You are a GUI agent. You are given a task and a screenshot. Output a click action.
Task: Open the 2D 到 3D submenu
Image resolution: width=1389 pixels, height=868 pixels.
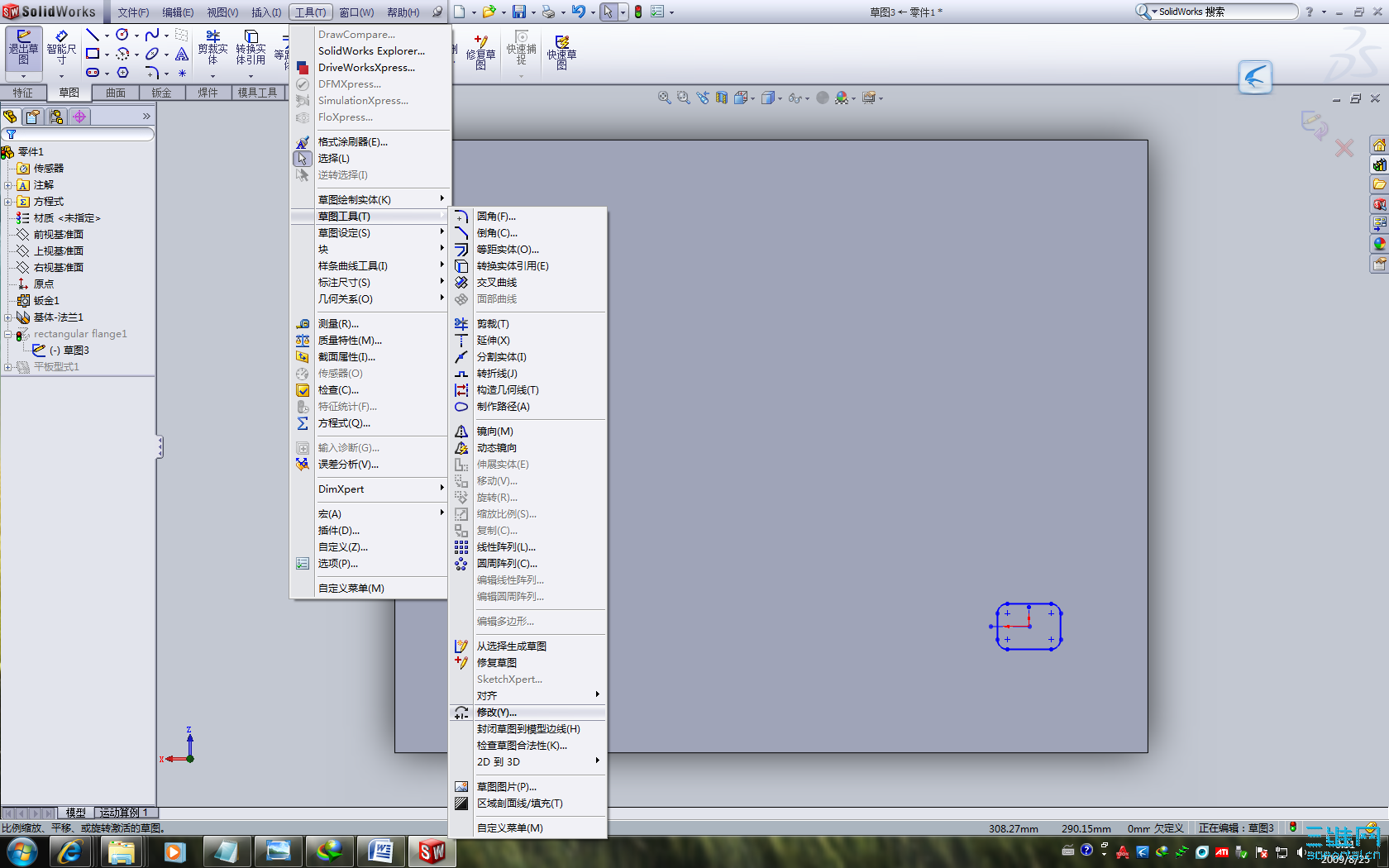(527, 762)
